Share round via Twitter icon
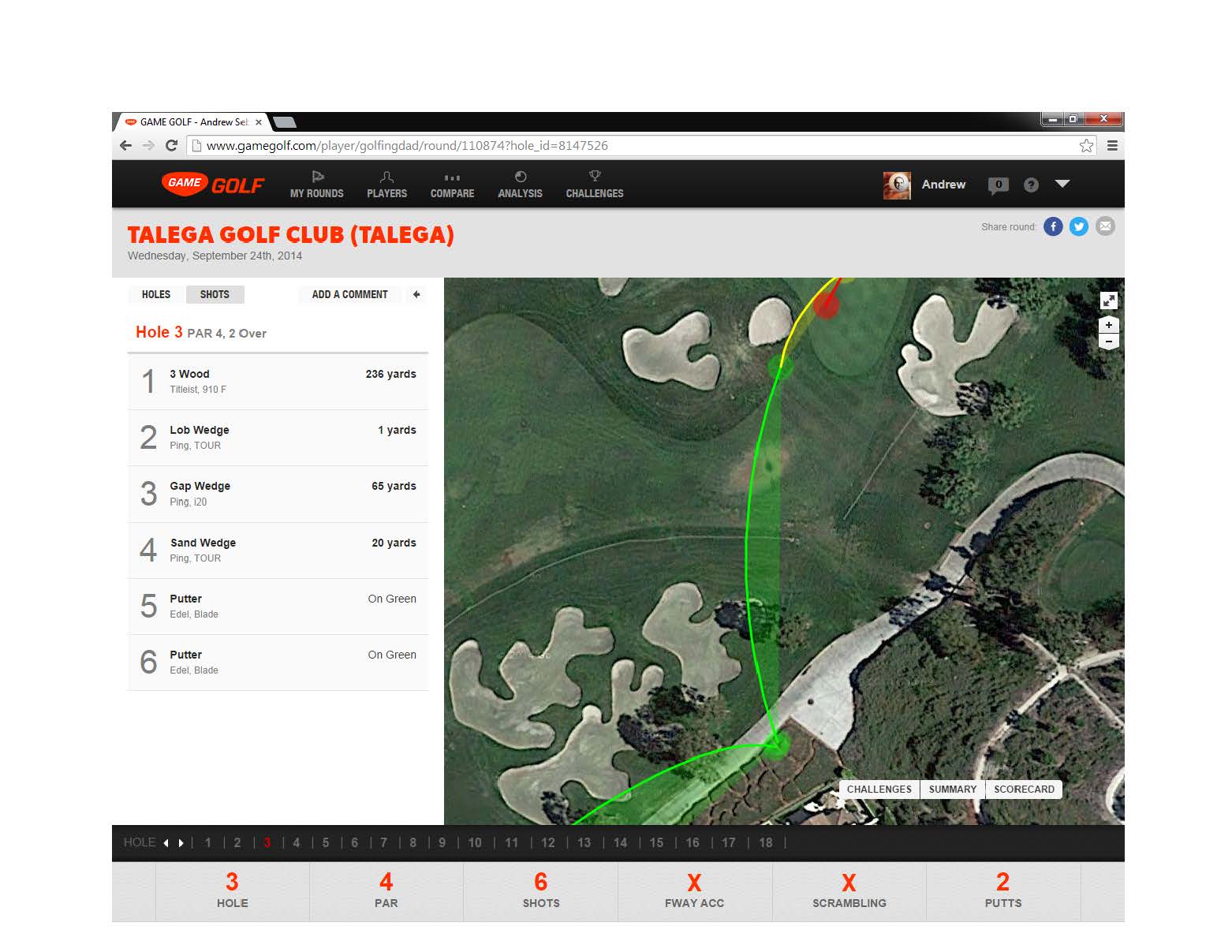This screenshot has width=1232, height=952. [1079, 226]
